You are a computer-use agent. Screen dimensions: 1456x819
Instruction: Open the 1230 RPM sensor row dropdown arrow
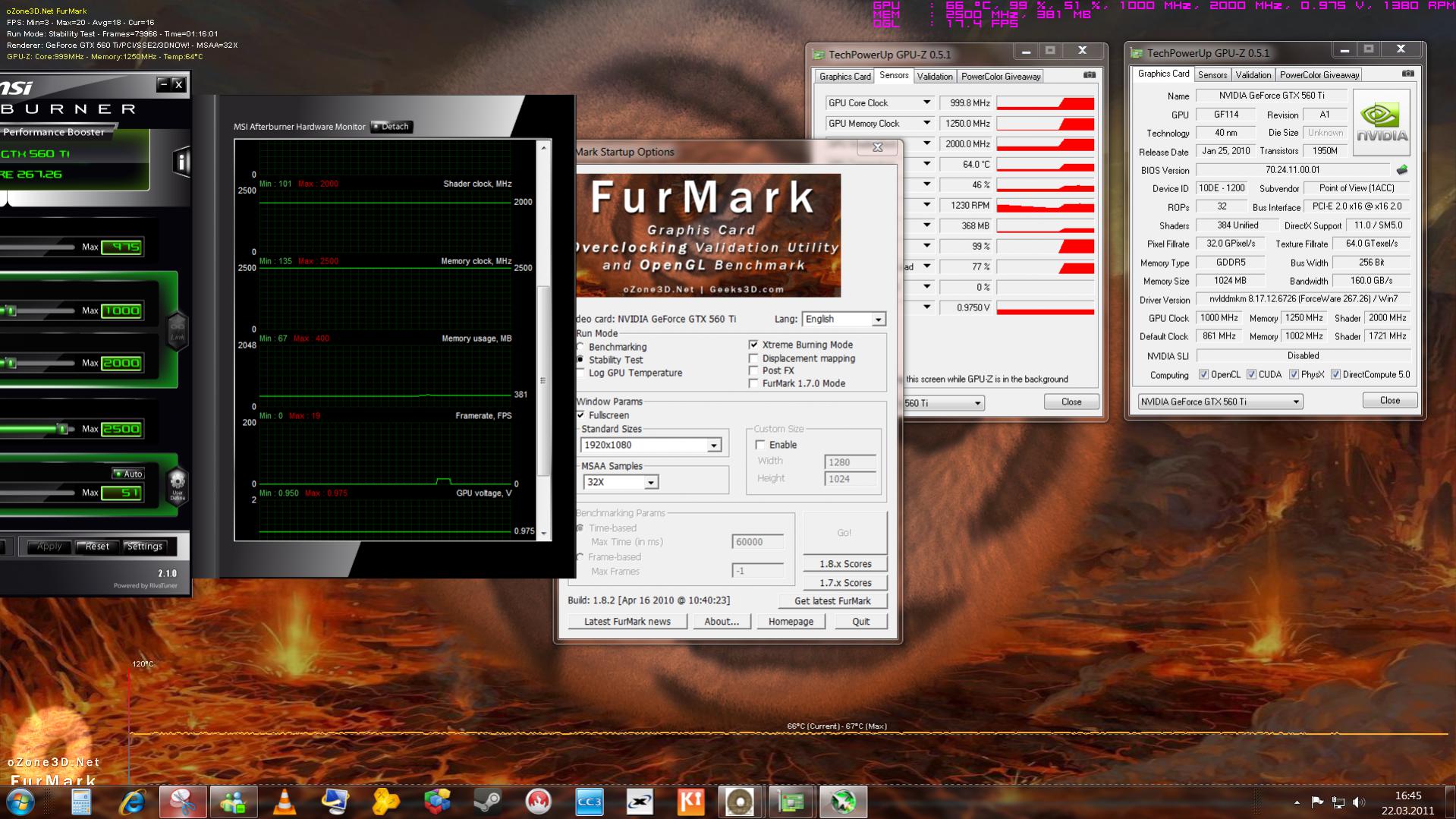(x=926, y=205)
